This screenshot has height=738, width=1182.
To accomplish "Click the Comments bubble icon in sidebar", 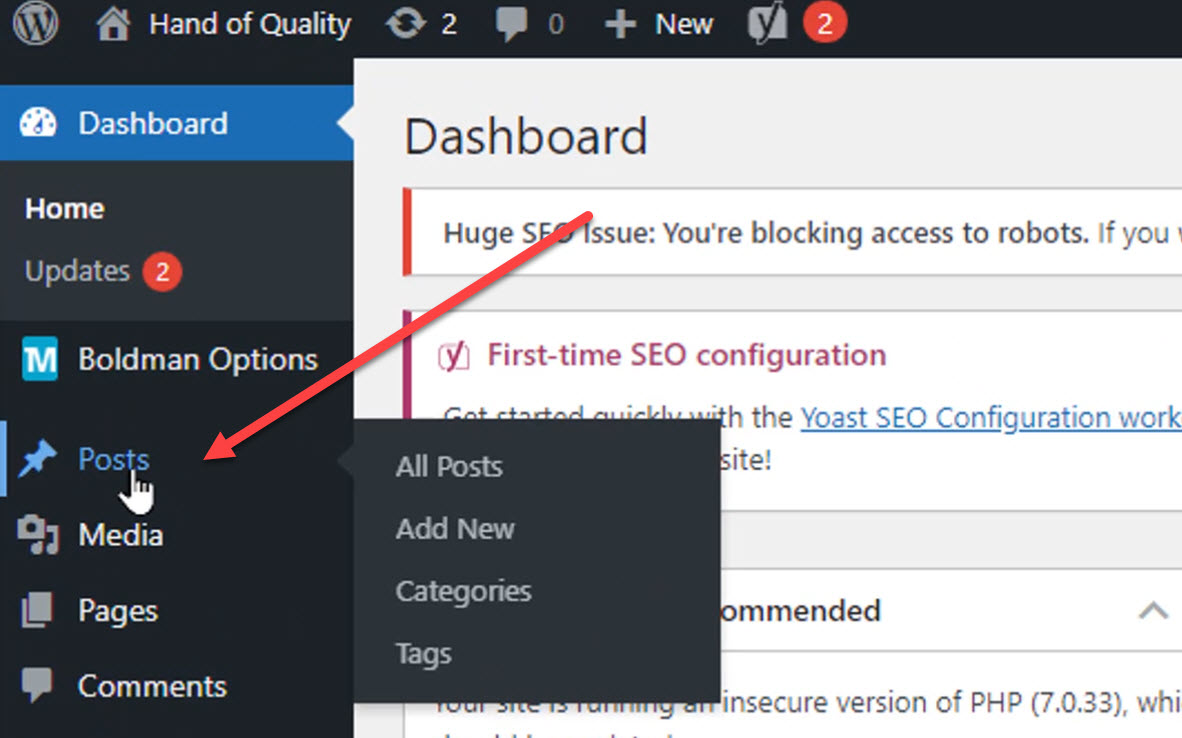I will (37, 684).
